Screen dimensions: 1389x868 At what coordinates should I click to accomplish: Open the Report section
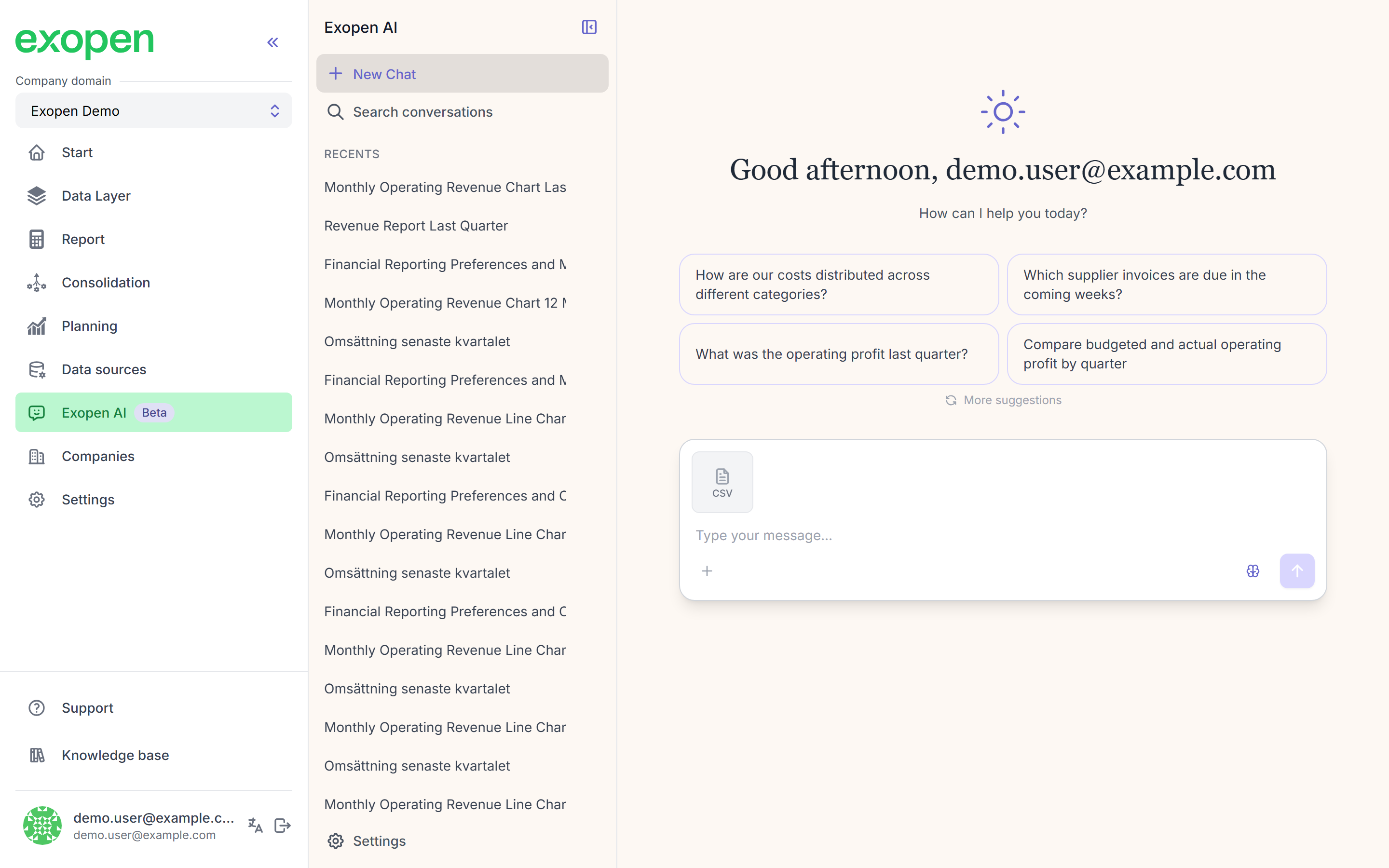point(154,239)
